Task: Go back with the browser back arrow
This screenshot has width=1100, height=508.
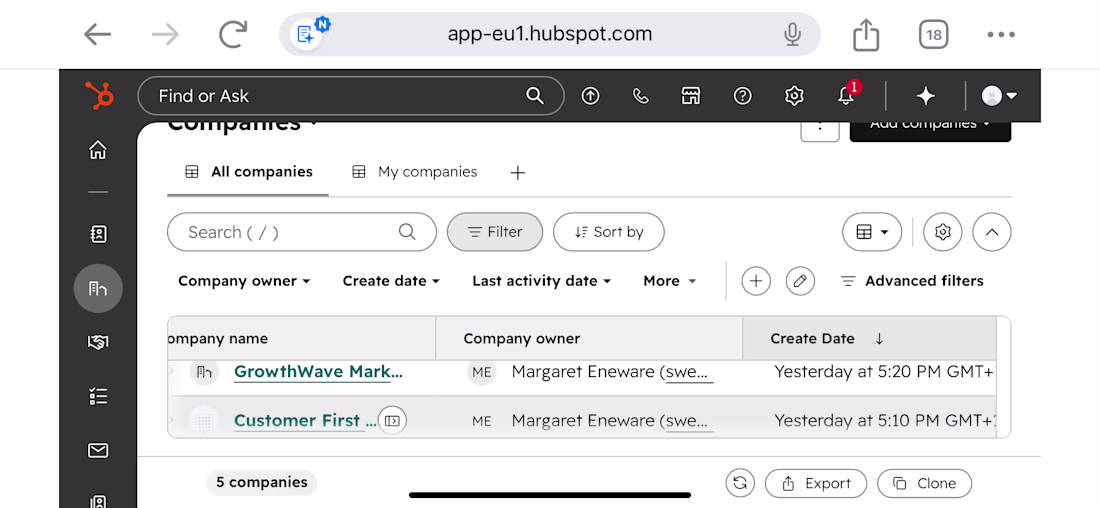Action: tap(98, 34)
